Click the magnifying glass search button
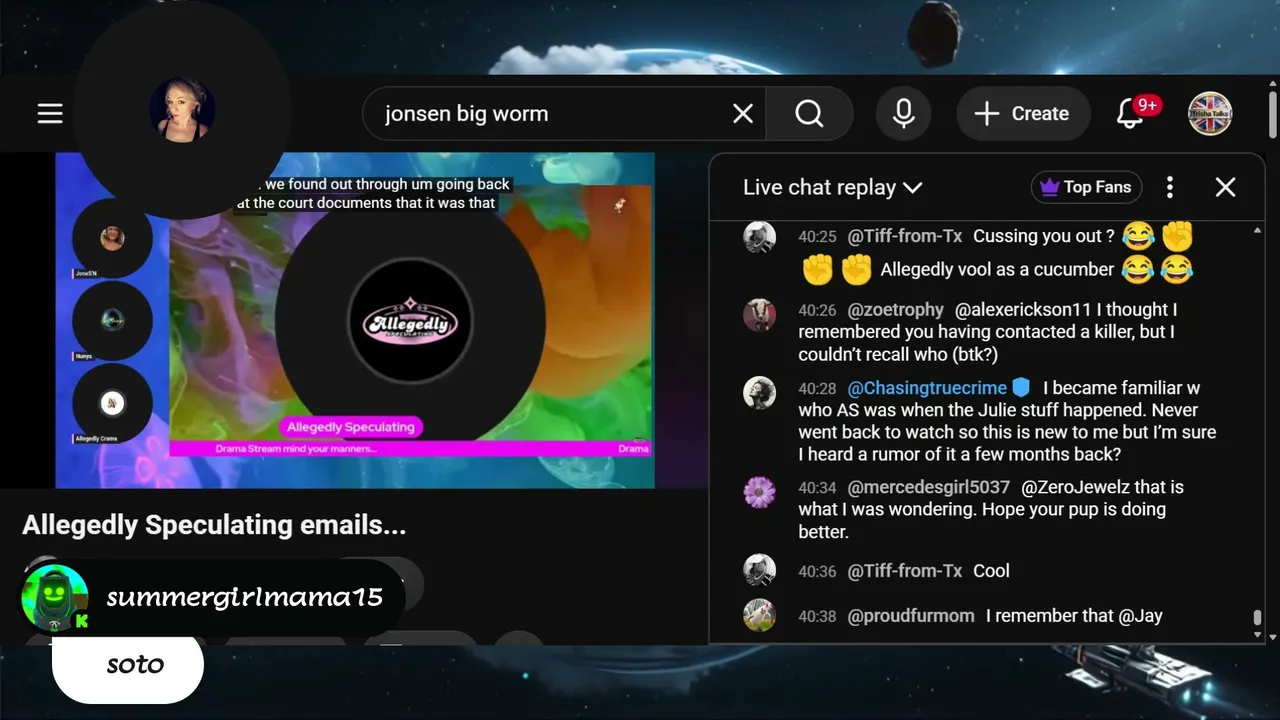The height and width of the screenshot is (720, 1280). 809,114
